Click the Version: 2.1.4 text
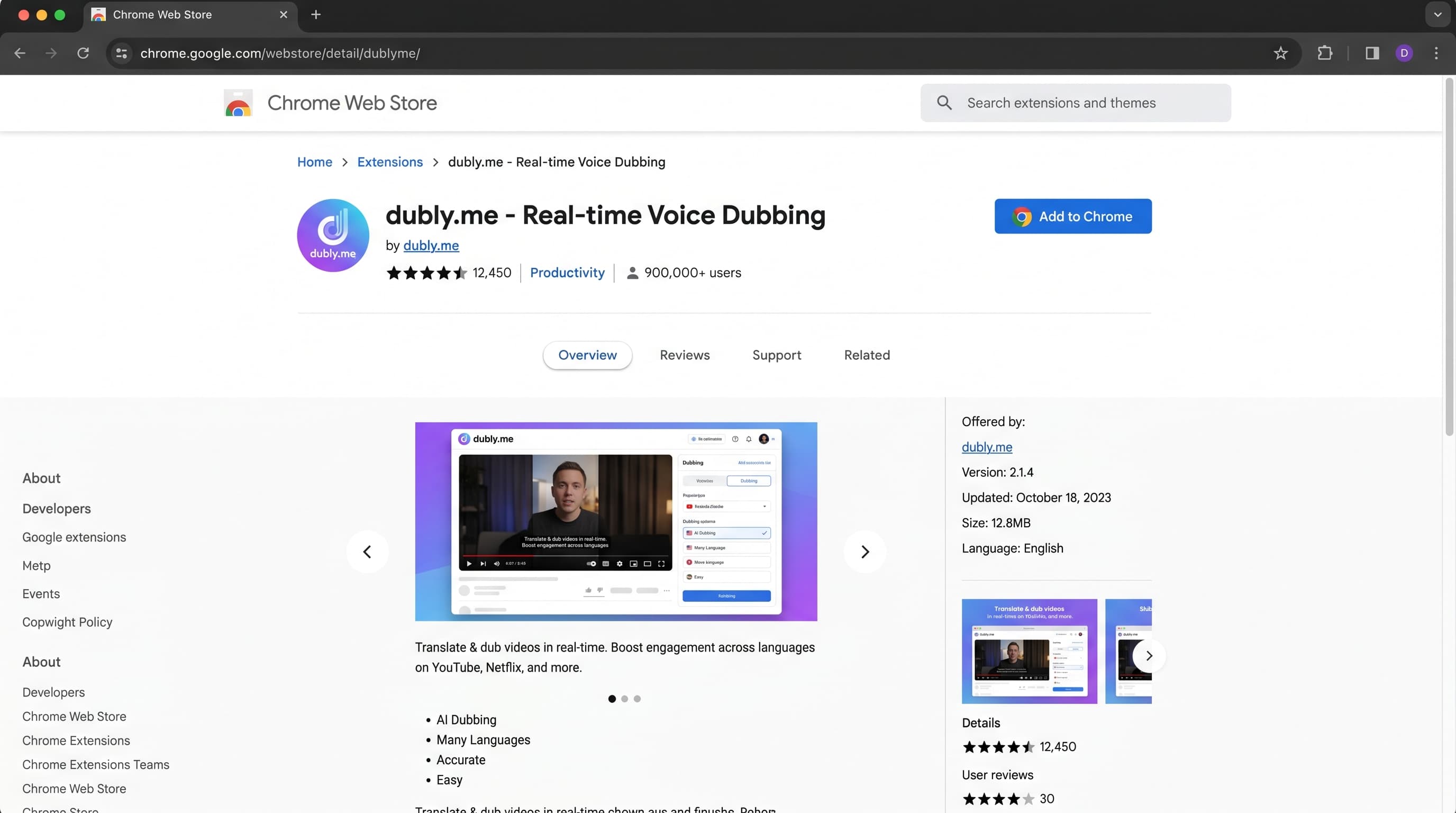Image resolution: width=1456 pixels, height=813 pixels. click(x=997, y=473)
